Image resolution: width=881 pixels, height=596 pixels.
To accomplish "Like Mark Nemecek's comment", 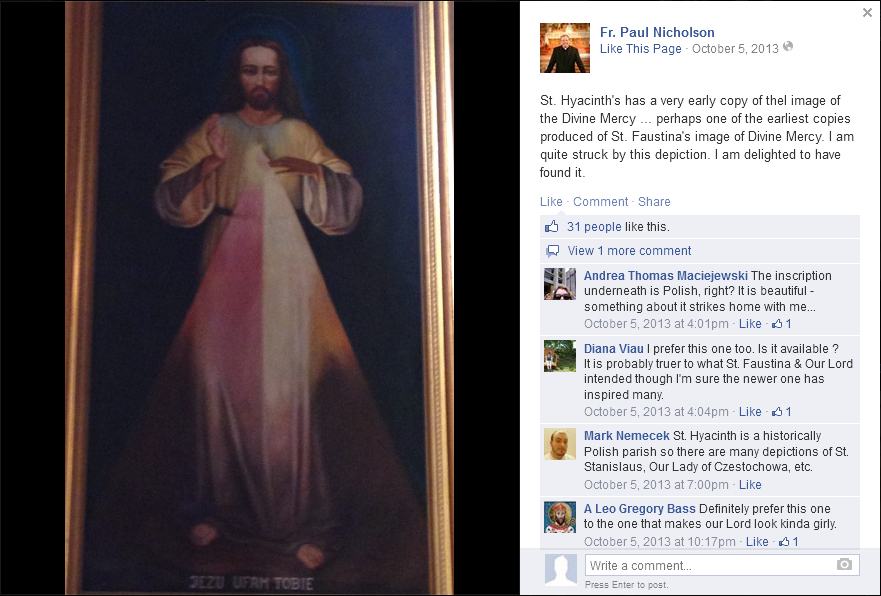I will point(750,485).
